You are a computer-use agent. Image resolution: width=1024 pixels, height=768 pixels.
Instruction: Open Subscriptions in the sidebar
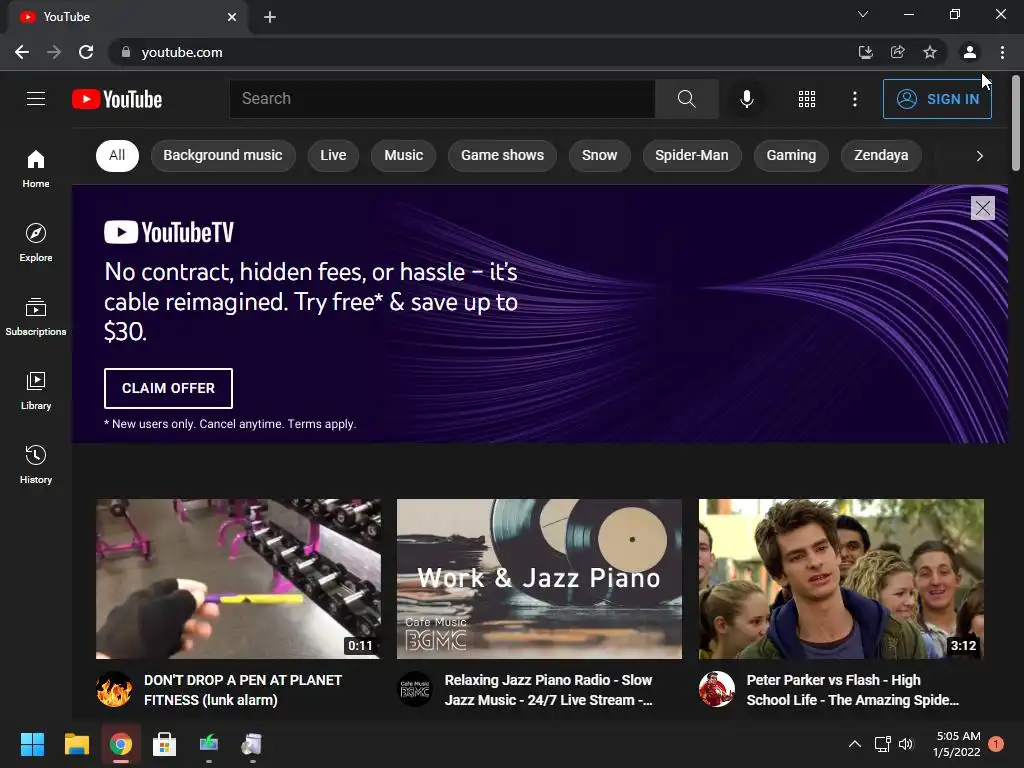coord(36,316)
